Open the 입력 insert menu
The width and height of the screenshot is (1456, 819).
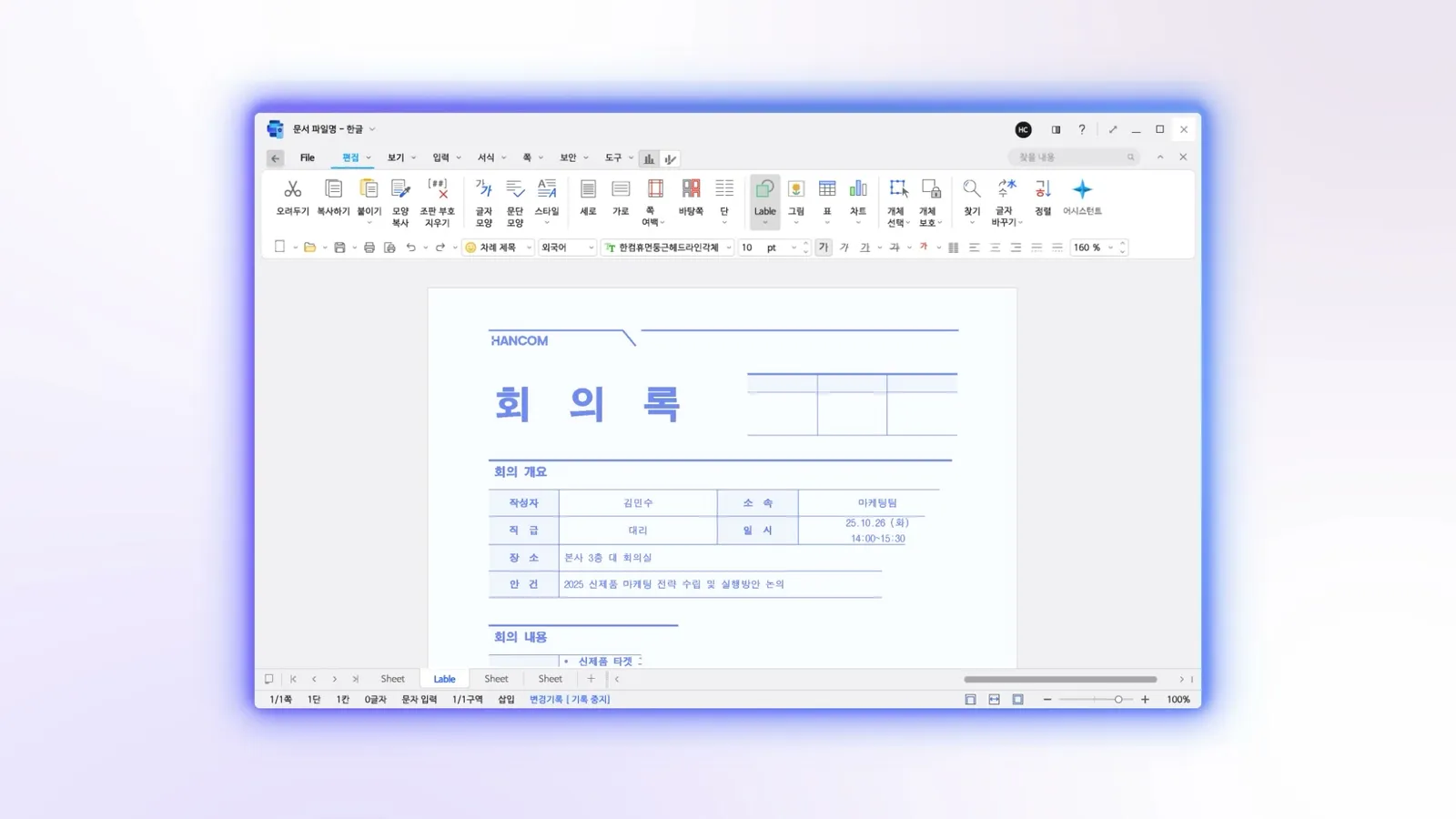[x=447, y=157]
